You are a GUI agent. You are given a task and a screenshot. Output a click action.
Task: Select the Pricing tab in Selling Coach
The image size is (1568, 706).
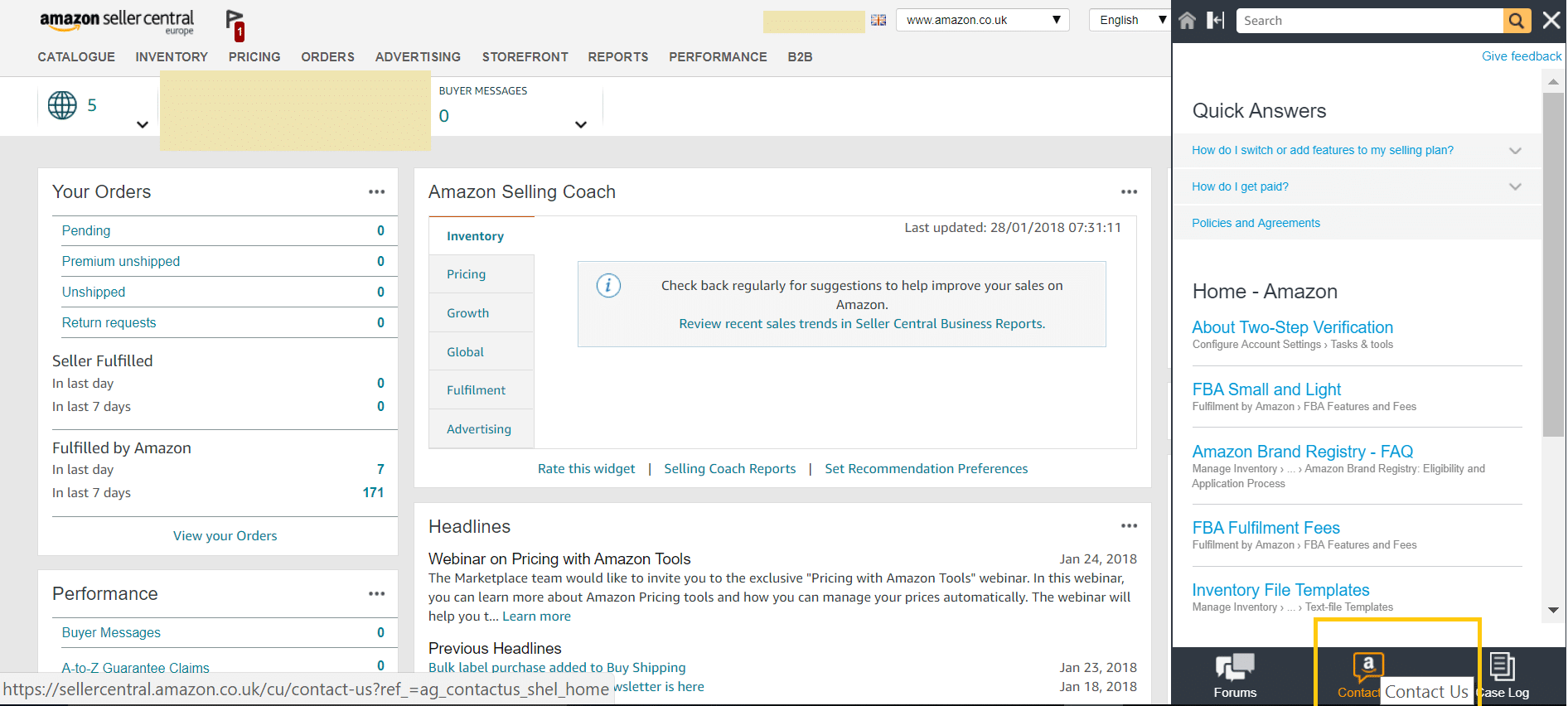(482, 274)
